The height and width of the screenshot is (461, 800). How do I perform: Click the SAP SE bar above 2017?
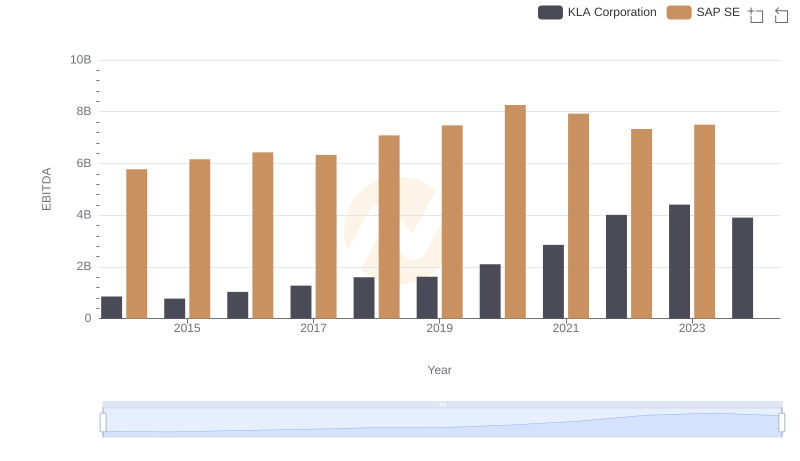point(326,237)
